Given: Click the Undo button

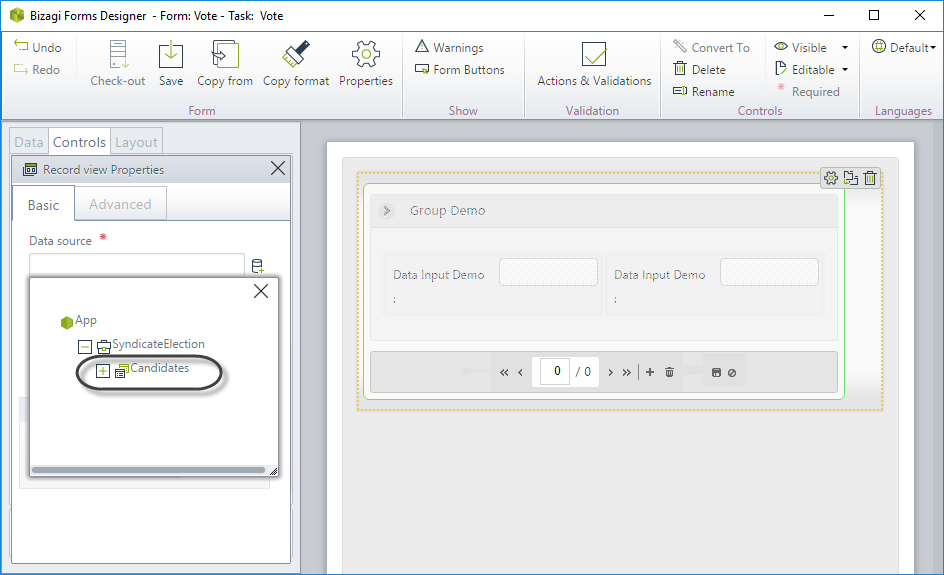Looking at the screenshot, I should pos(37,48).
